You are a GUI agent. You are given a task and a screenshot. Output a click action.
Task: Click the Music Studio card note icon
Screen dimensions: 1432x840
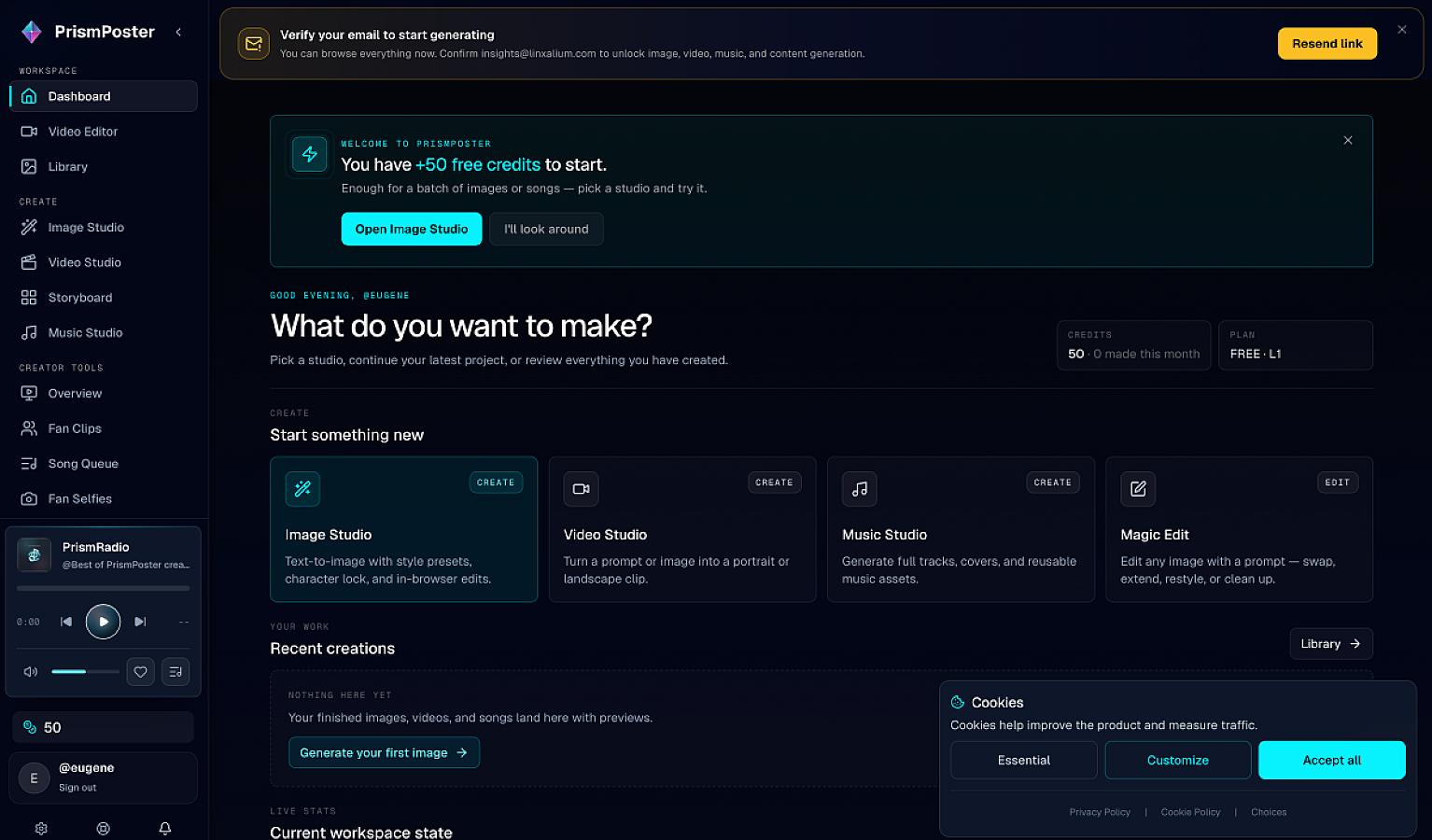coord(859,489)
